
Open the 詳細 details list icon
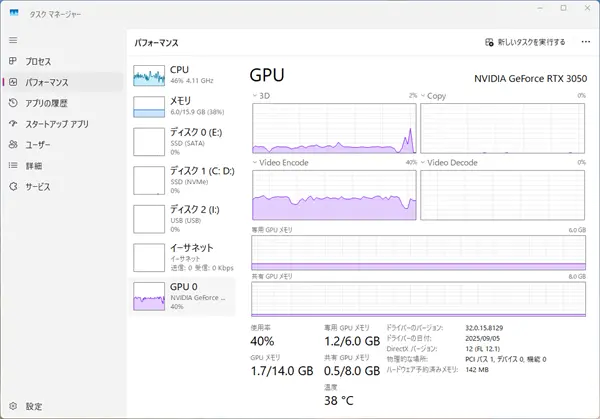13,165
